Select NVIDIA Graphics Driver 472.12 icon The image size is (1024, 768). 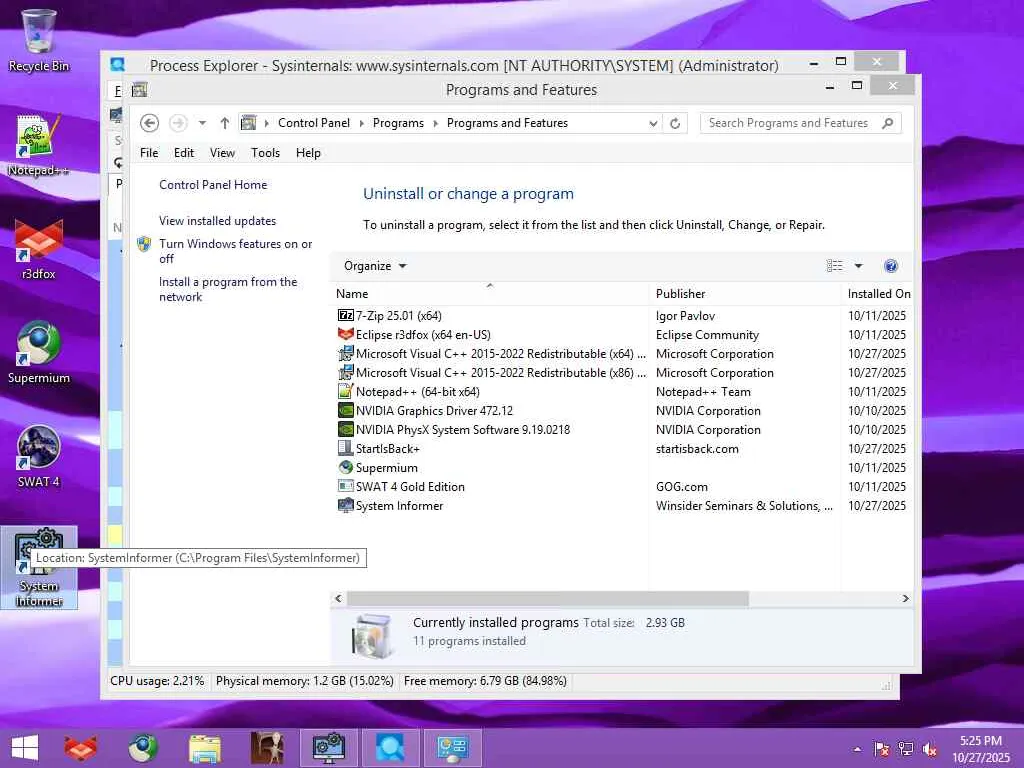[x=345, y=410]
